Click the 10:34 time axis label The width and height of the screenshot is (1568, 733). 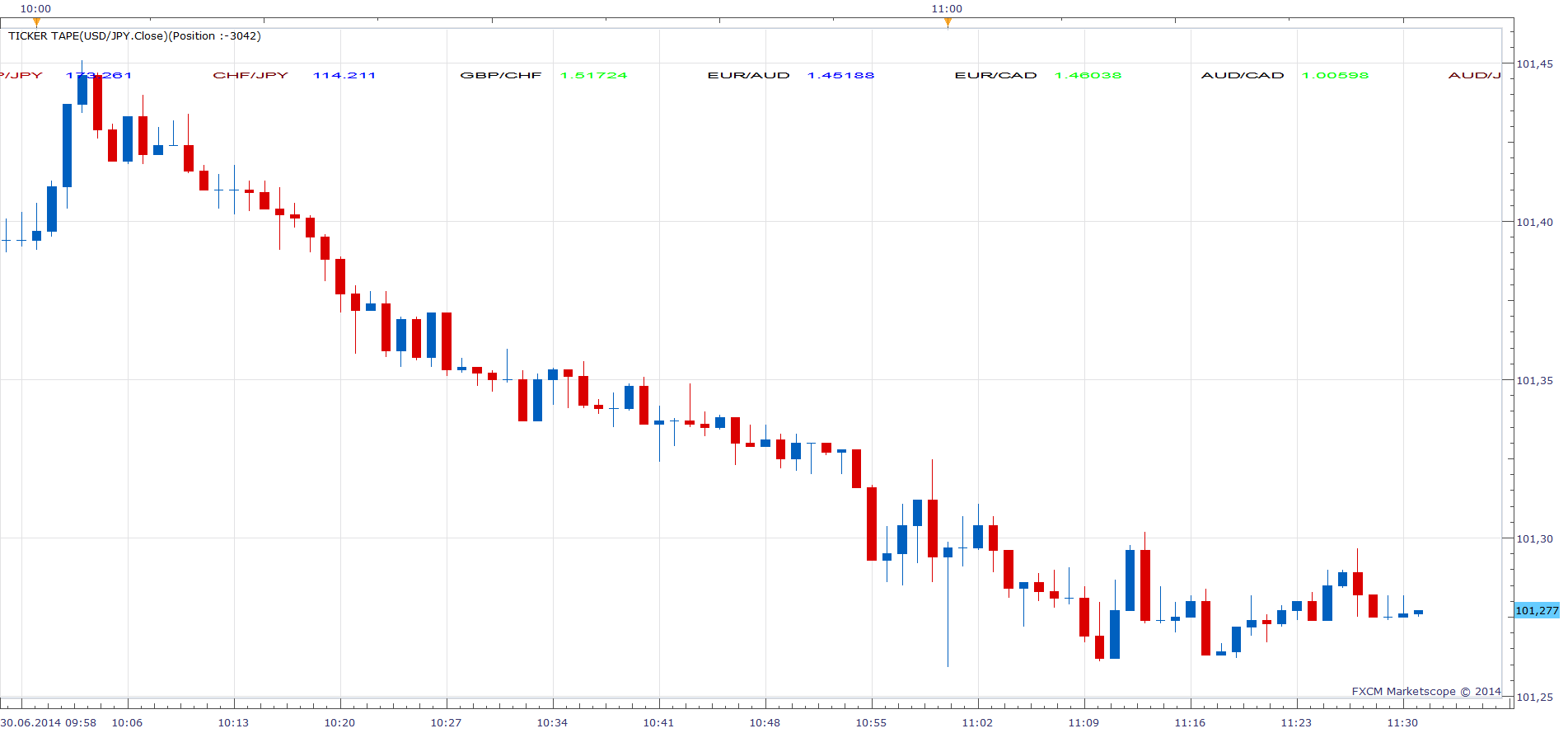click(552, 723)
